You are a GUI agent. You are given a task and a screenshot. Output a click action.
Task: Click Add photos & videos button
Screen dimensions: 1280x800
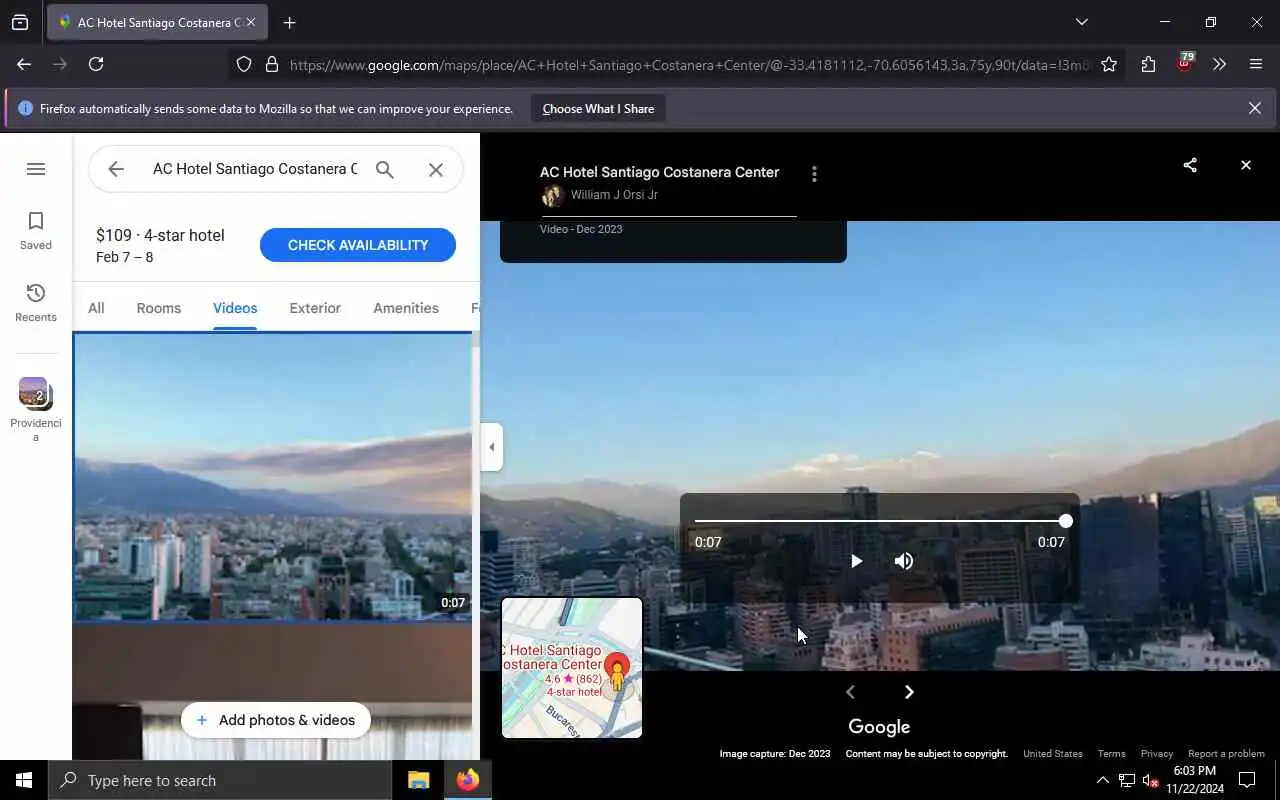click(x=276, y=720)
